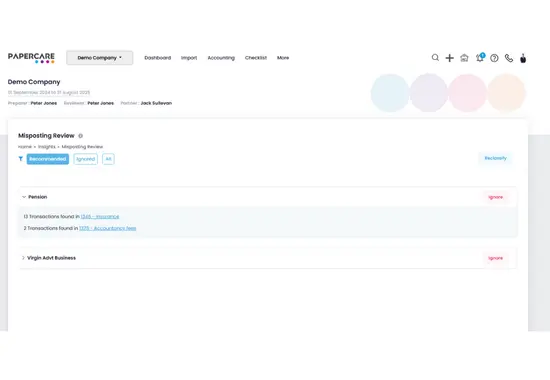Expand the Virgin Advt Business row
Screen dimensions: 550x380
pos(23,258)
